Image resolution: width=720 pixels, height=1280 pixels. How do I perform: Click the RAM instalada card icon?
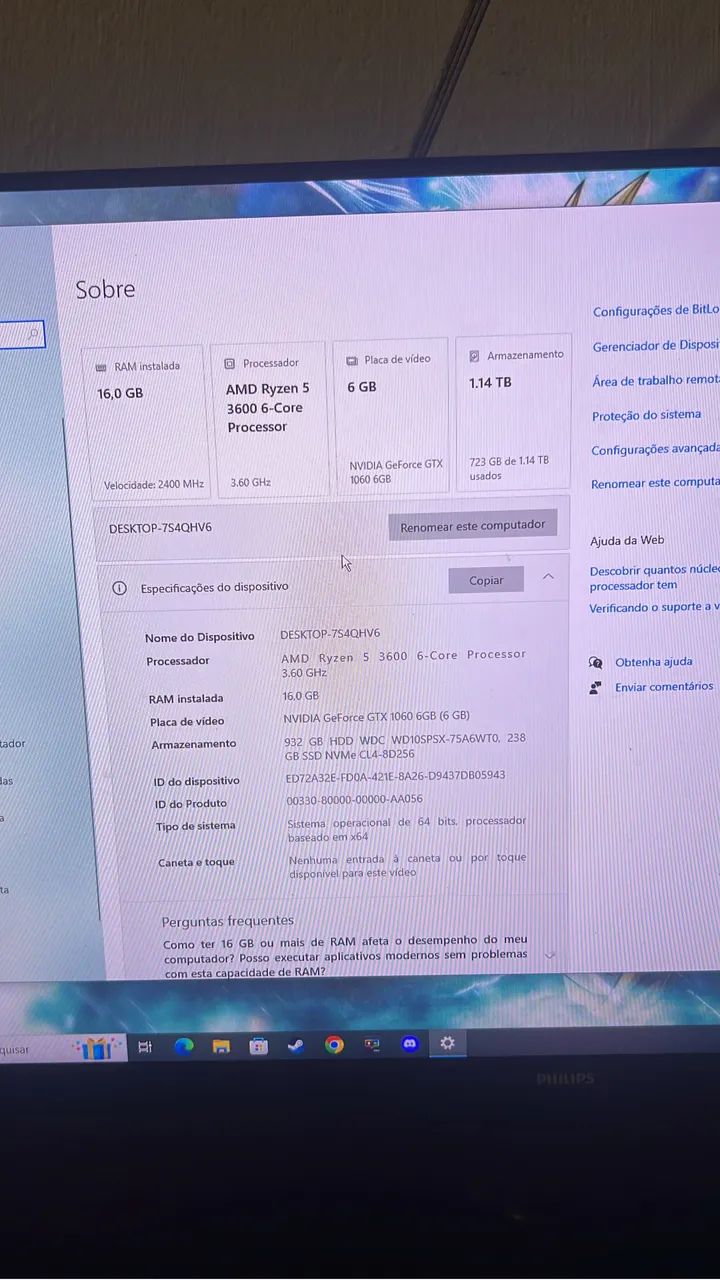(x=101, y=367)
